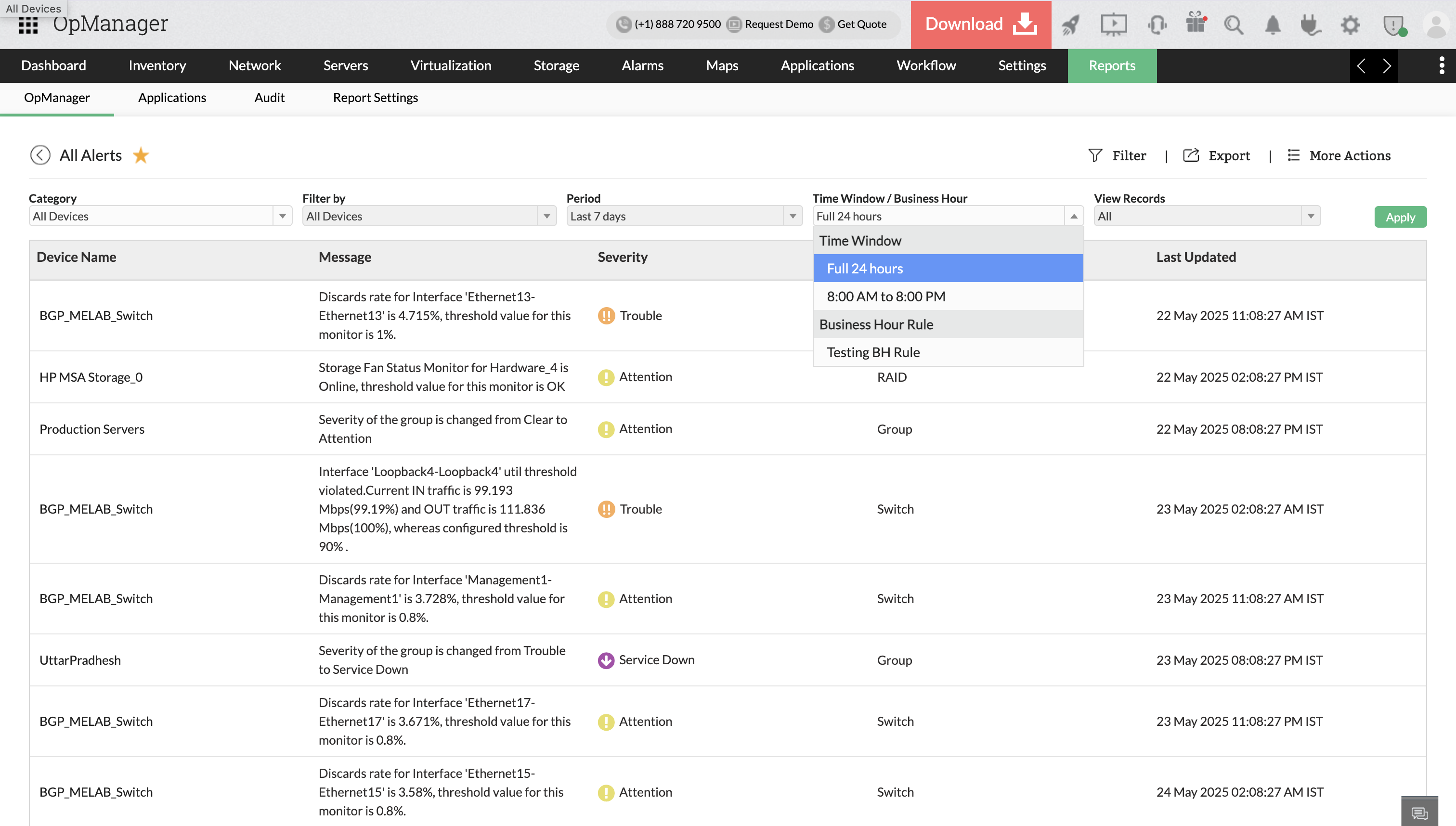Click the rocket quick-start icon
Screen dimensions: 1456x826
tap(1070, 25)
